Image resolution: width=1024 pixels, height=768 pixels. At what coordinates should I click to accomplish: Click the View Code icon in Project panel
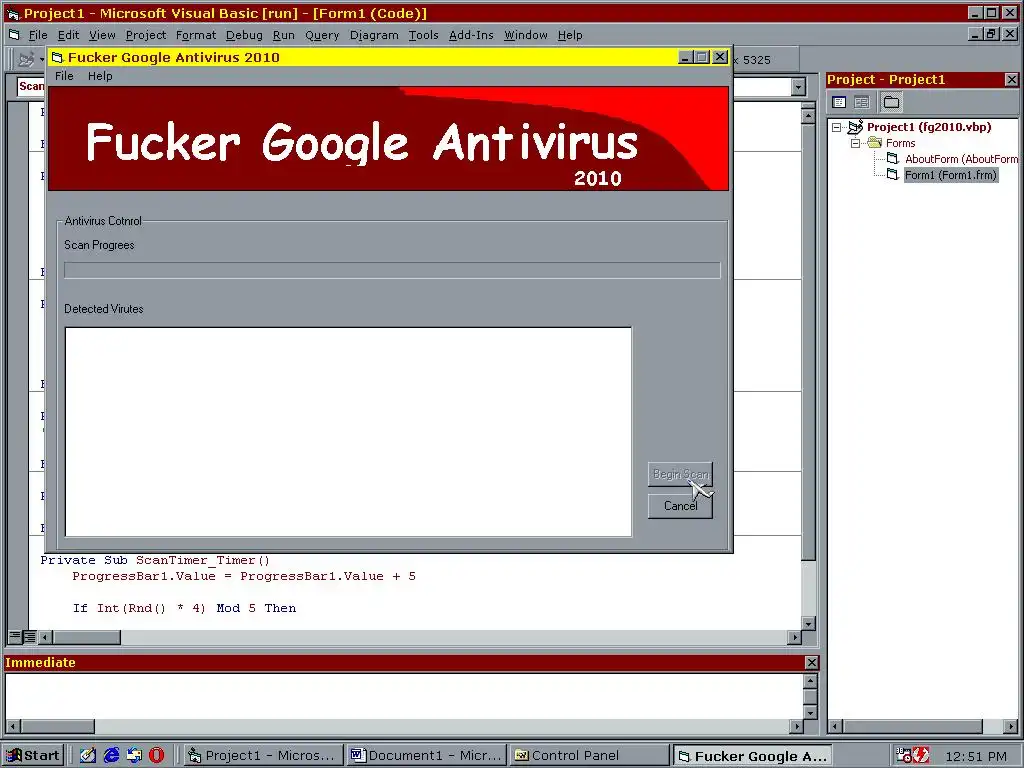pyautogui.click(x=839, y=102)
